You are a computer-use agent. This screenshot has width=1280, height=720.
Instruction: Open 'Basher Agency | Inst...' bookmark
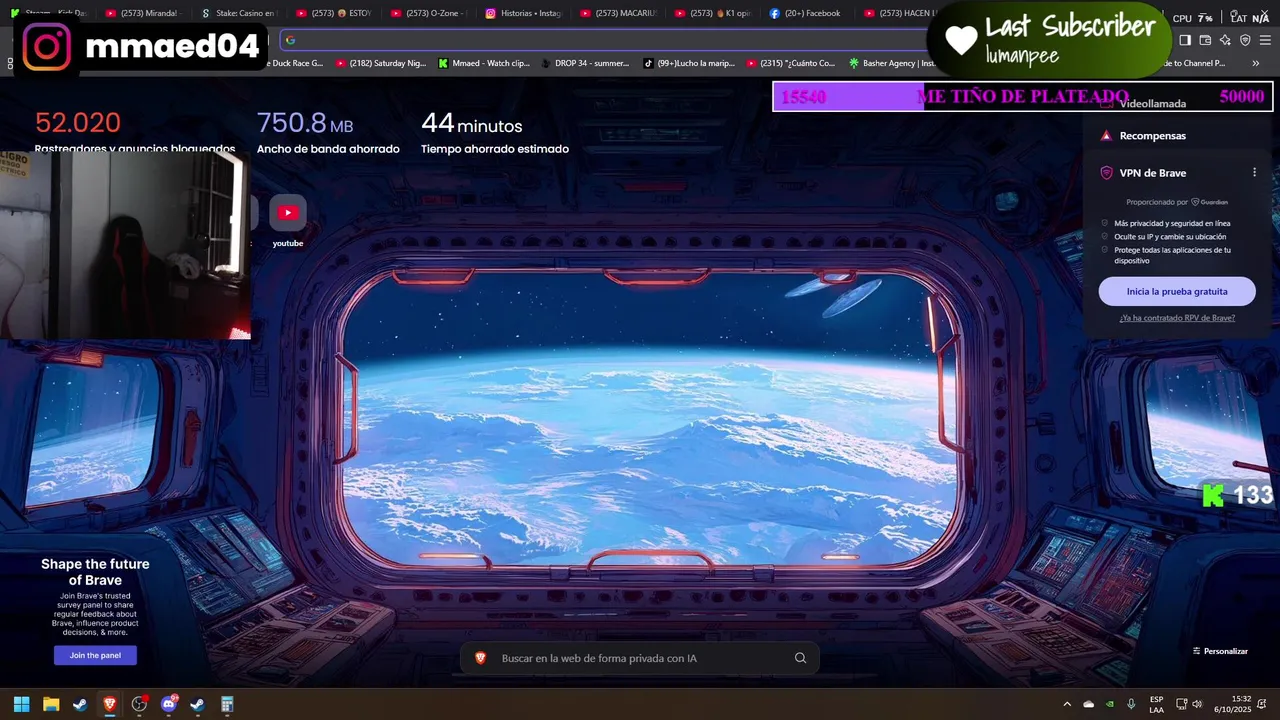(892, 63)
